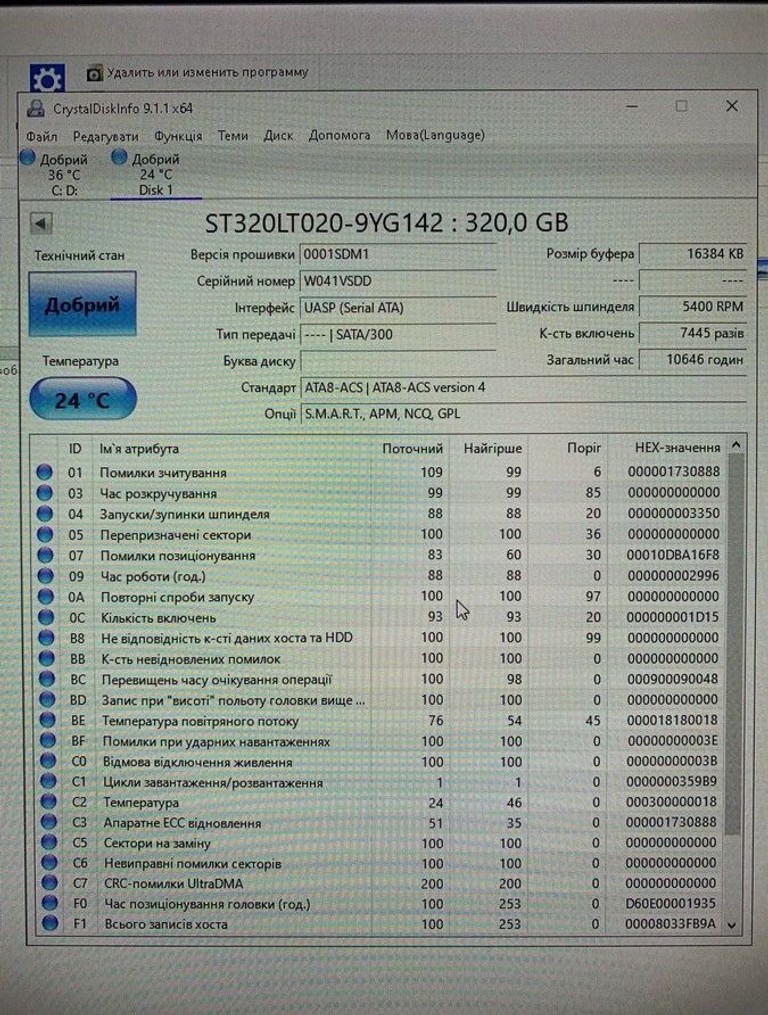Click status orb of attribute B8
The width and height of the screenshot is (768, 1015).
(46, 638)
